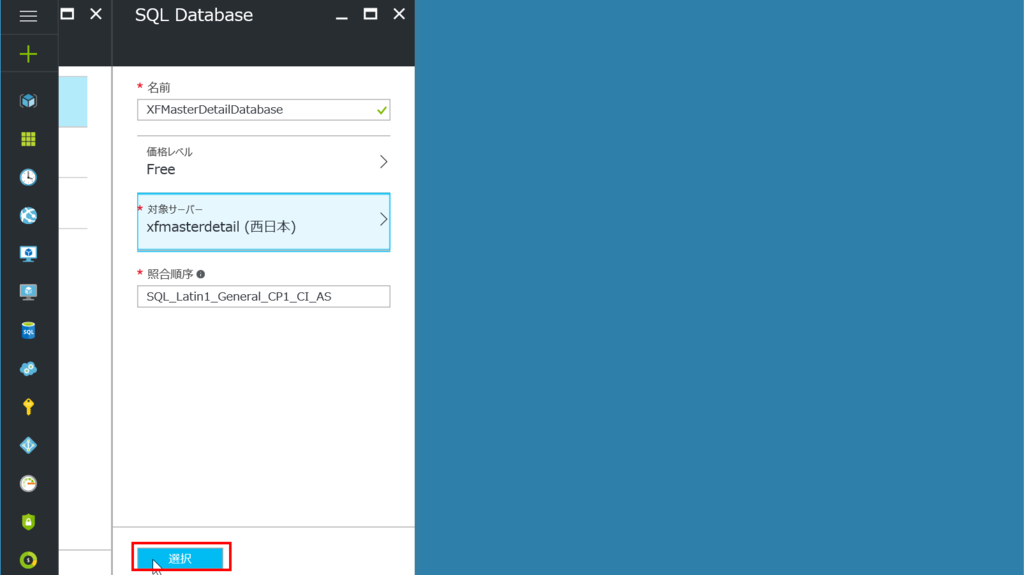Open the Resource groups cube icon
The width and height of the screenshot is (1024, 575).
tap(28, 101)
